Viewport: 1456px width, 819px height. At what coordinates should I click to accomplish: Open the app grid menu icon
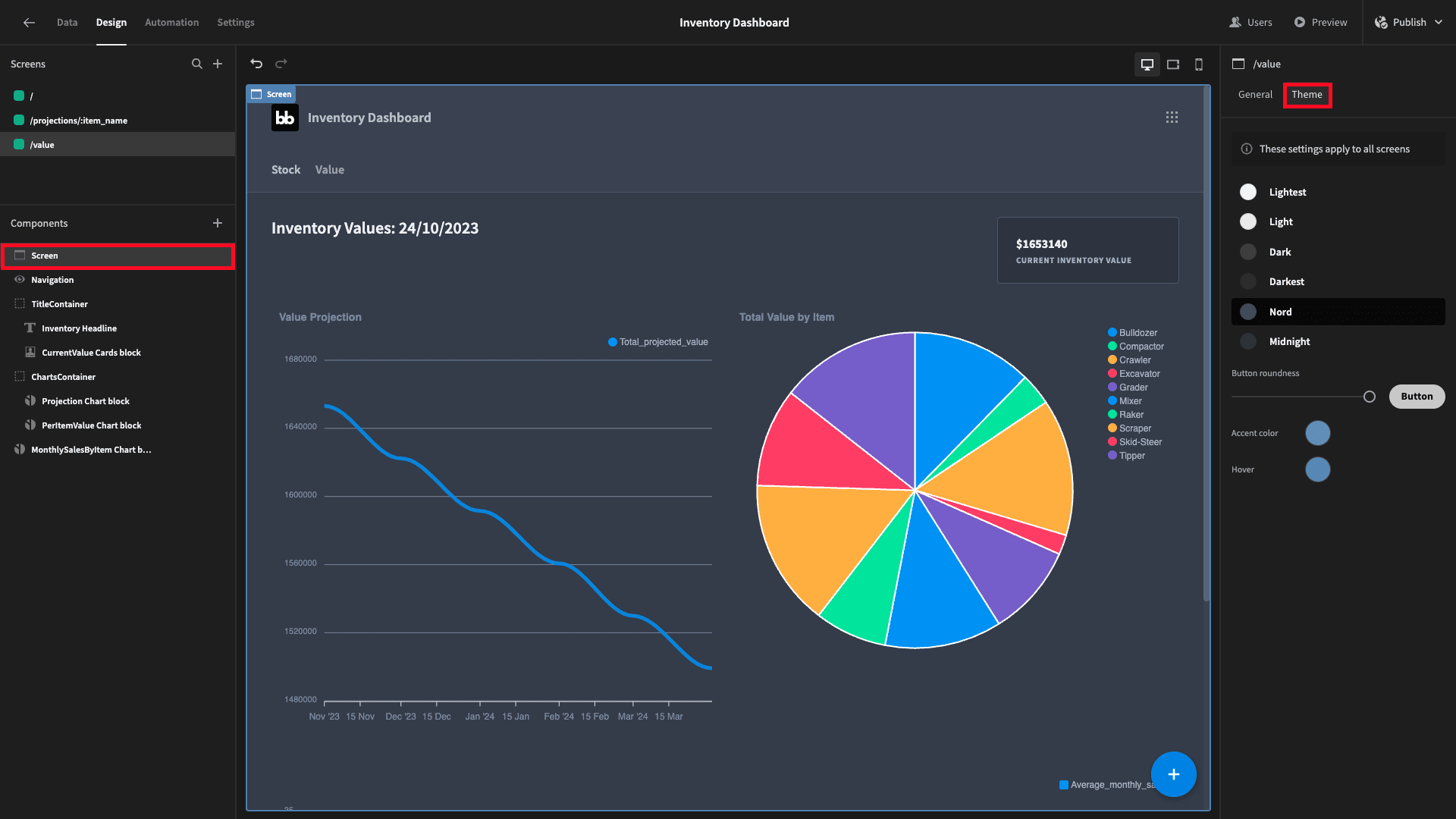tap(1172, 118)
